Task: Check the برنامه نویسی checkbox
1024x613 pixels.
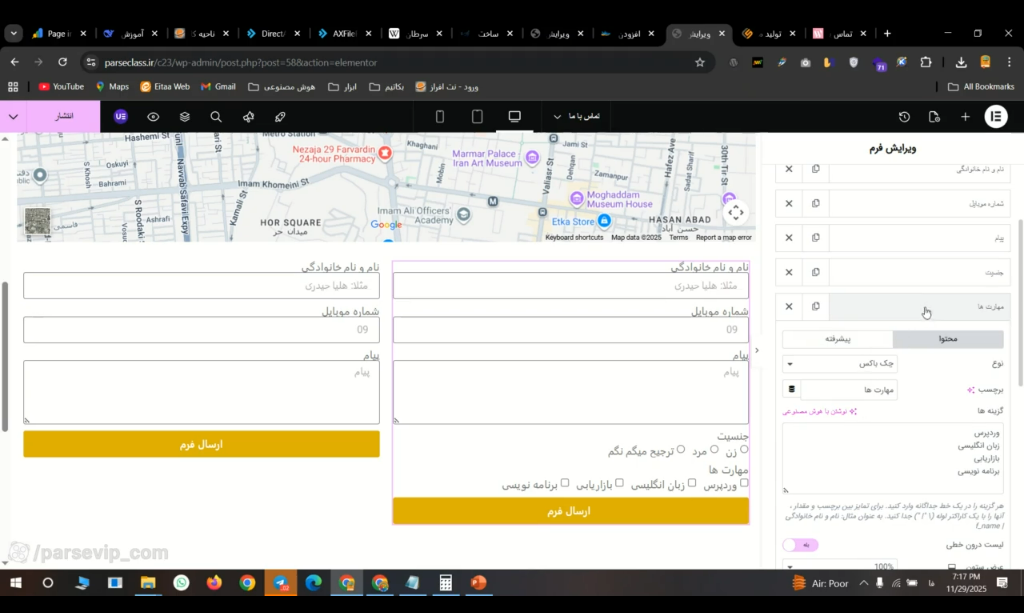Action: pyautogui.click(x=565, y=483)
